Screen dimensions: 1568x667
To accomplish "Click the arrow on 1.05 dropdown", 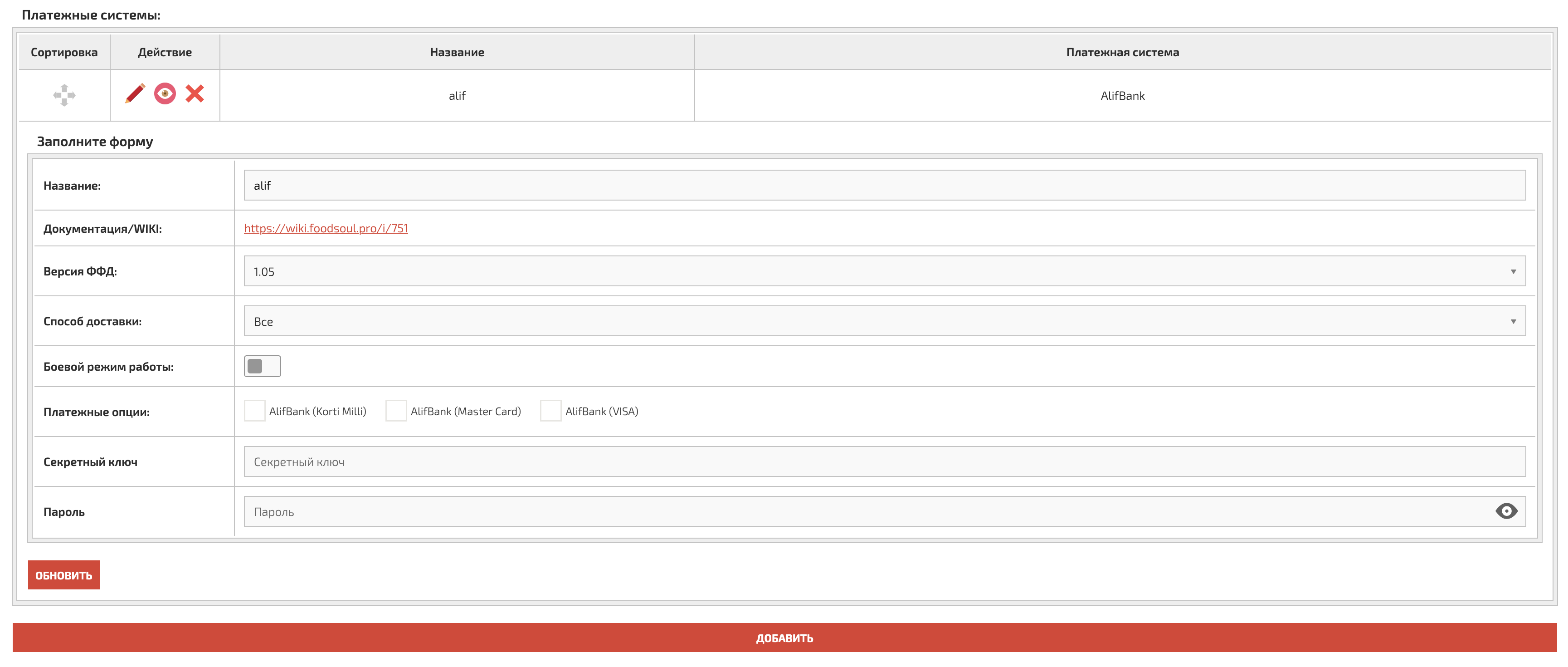I will pos(1513,272).
